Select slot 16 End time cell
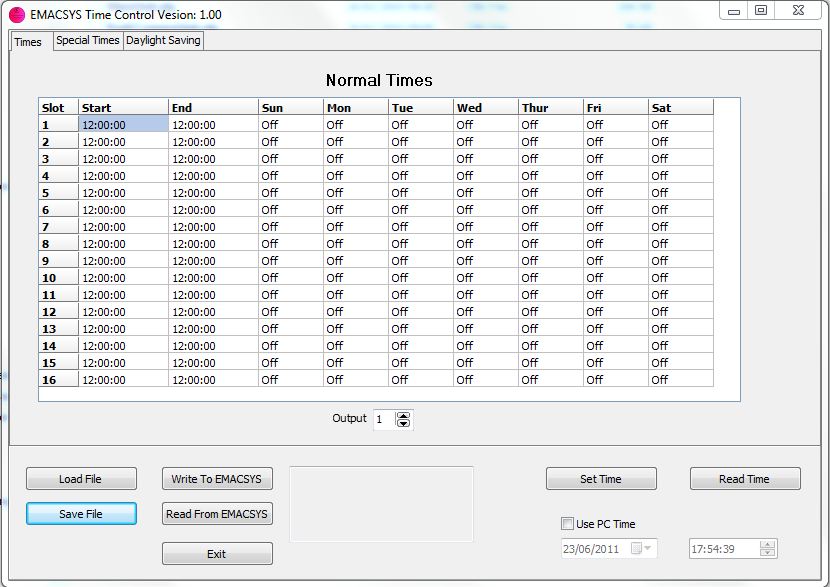Viewport: 830px width, 587px height. point(212,380)
